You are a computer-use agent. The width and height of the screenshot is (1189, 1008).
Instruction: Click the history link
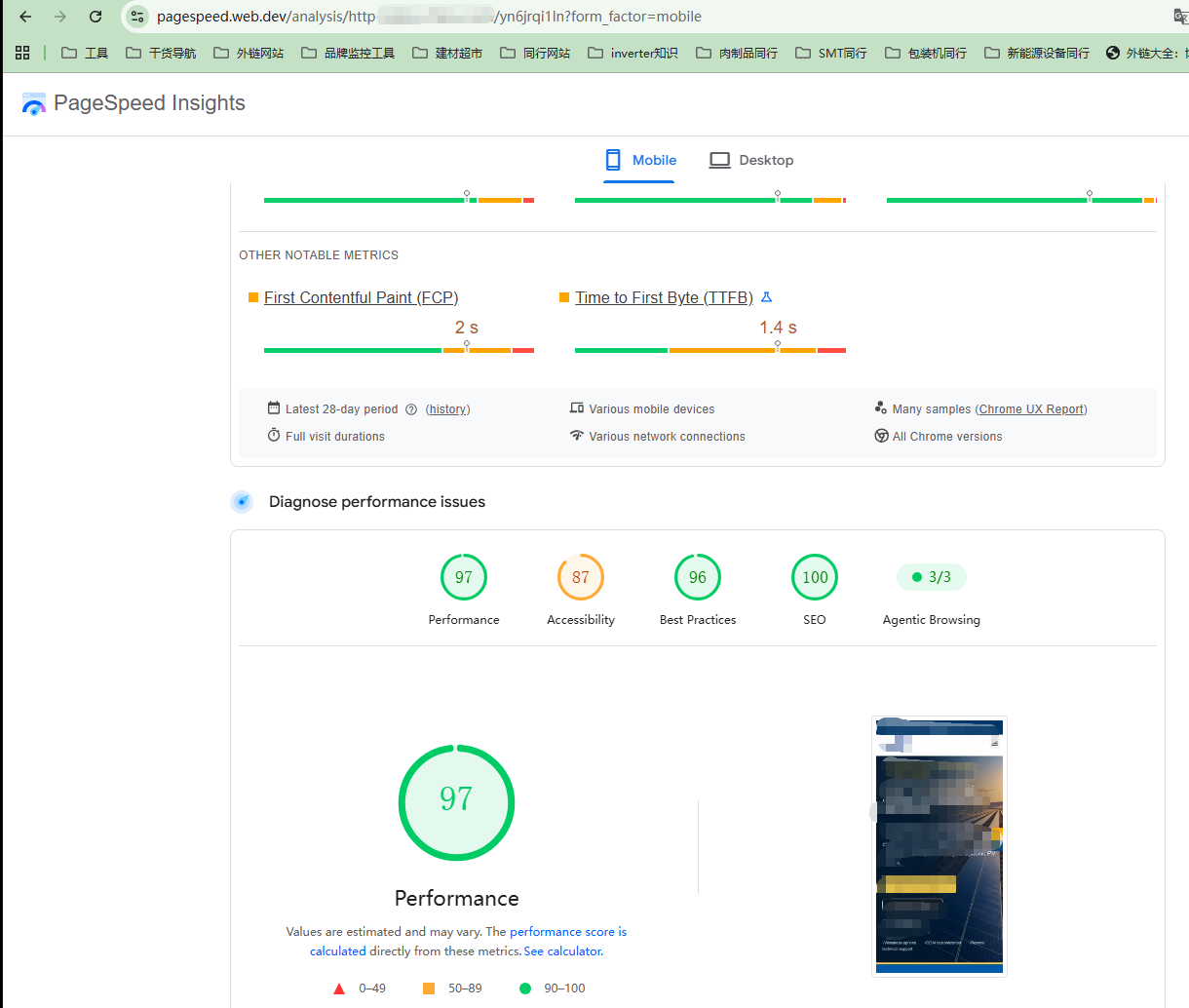pyautogui.click(x=447, y=409)
